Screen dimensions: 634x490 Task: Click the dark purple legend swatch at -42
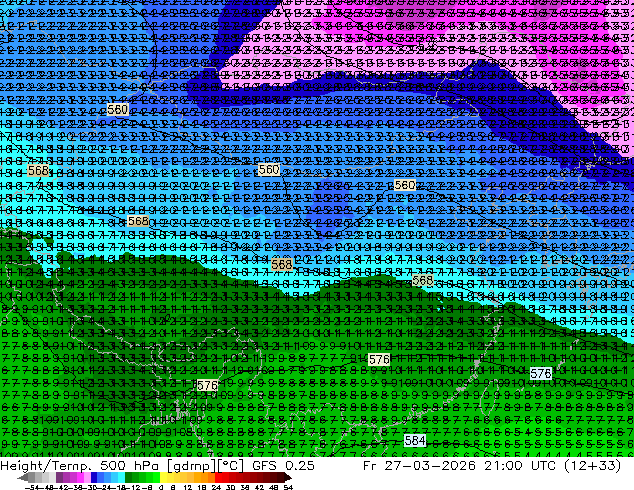59,477
